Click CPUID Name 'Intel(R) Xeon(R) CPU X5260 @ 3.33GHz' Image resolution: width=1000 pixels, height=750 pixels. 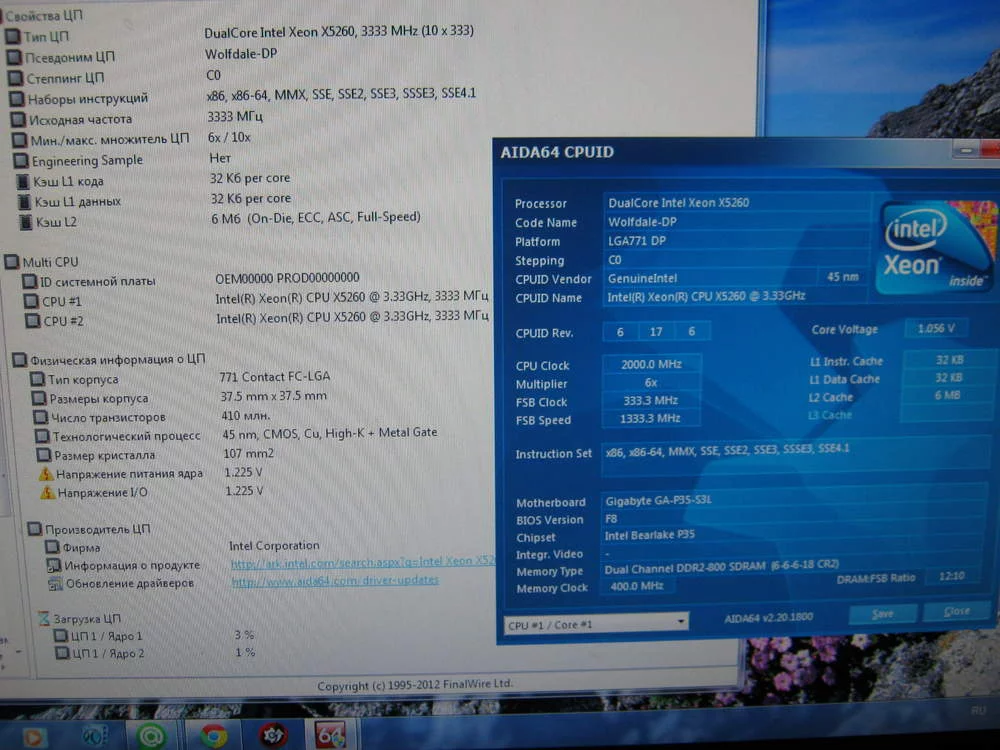[x=735, y=297]
